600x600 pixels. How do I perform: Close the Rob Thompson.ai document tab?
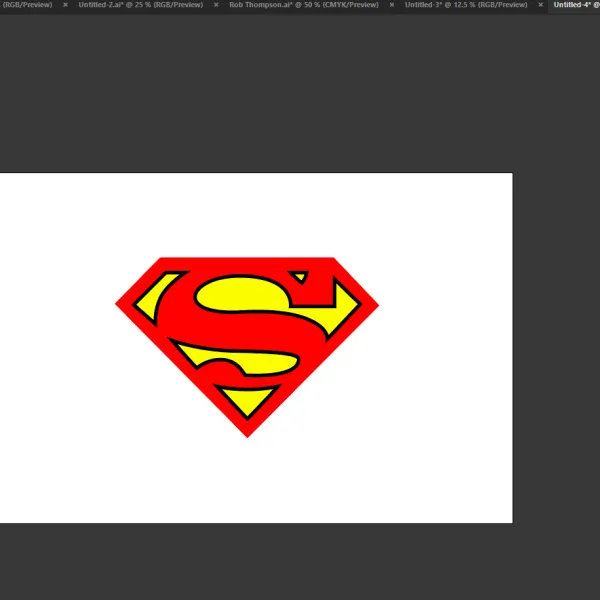392,5
